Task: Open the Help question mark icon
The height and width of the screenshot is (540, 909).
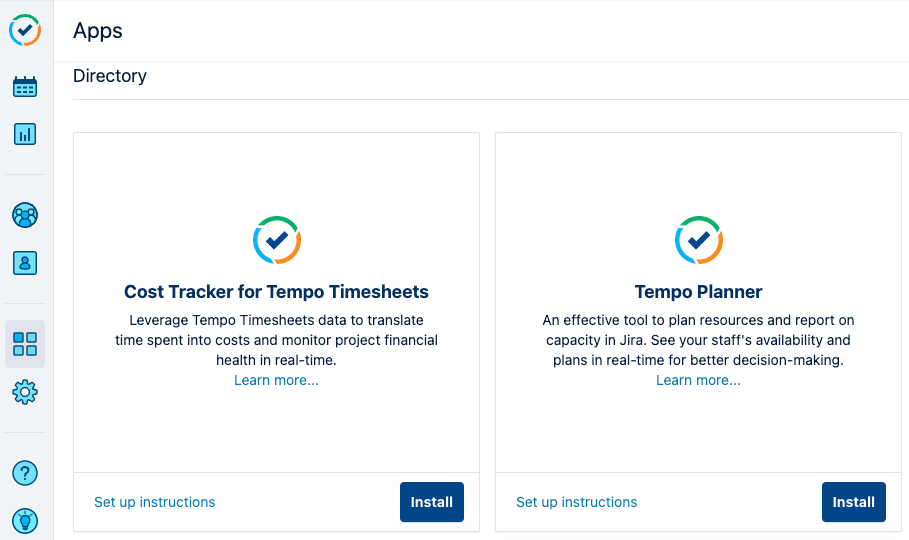Action: (25, 473)
